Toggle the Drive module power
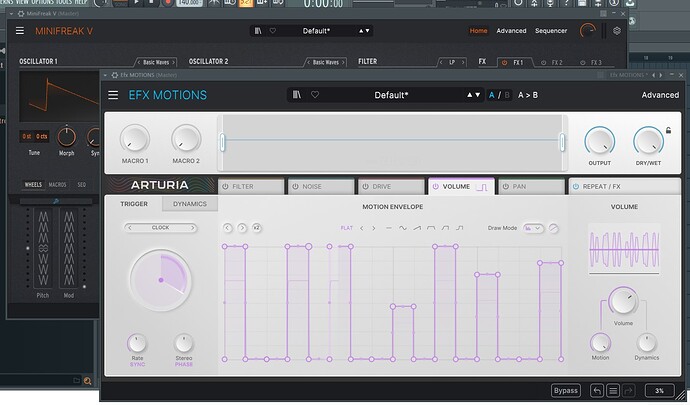 365,187
